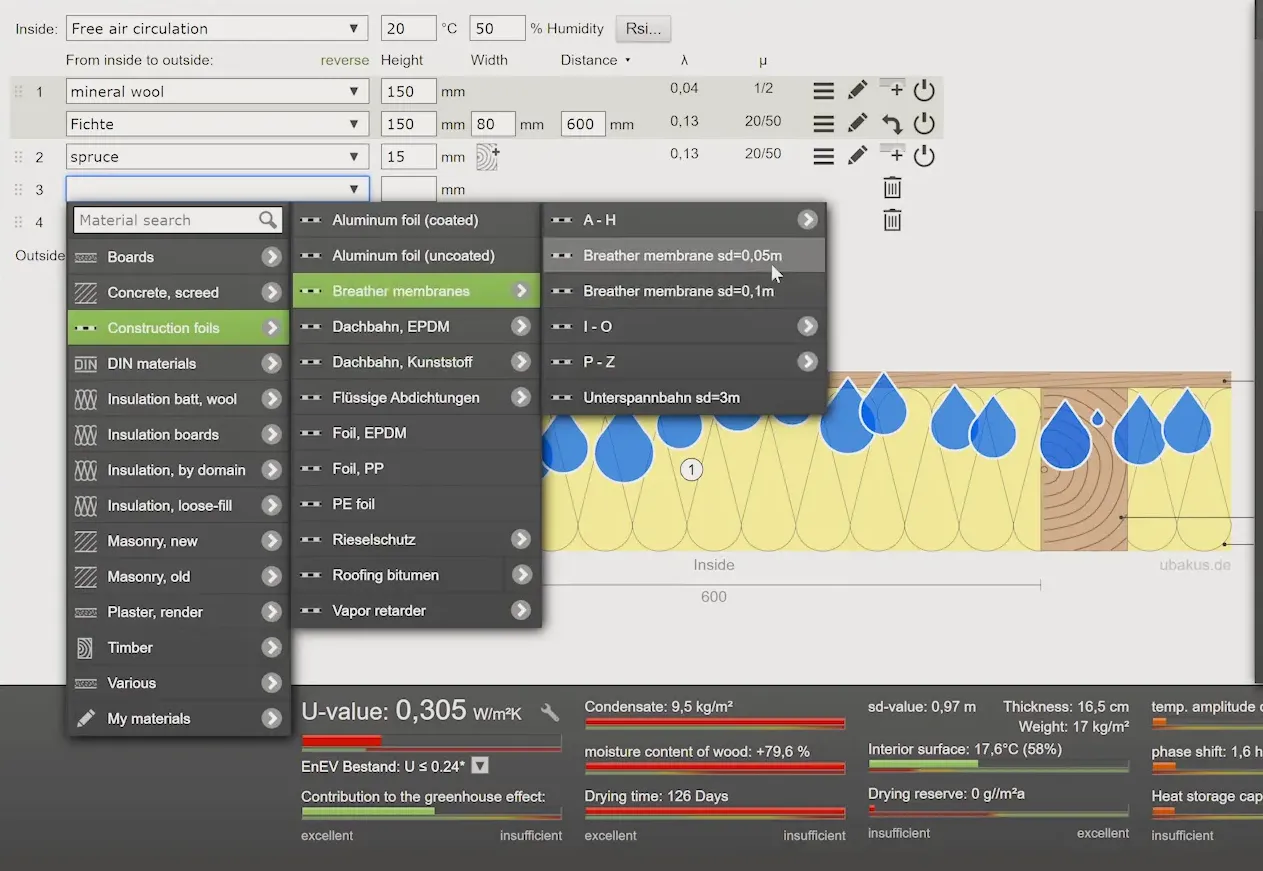
Task: Open the Free air circulation dropdown
Action: coord(217,29)
